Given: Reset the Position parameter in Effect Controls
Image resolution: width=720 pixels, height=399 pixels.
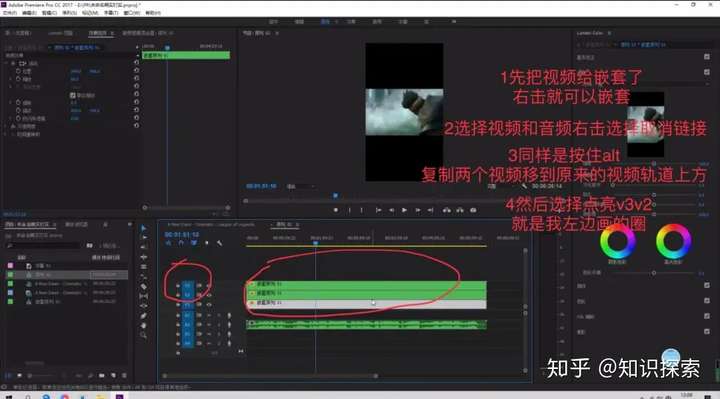Looking at the screenshot, I should tap(136, 70).
